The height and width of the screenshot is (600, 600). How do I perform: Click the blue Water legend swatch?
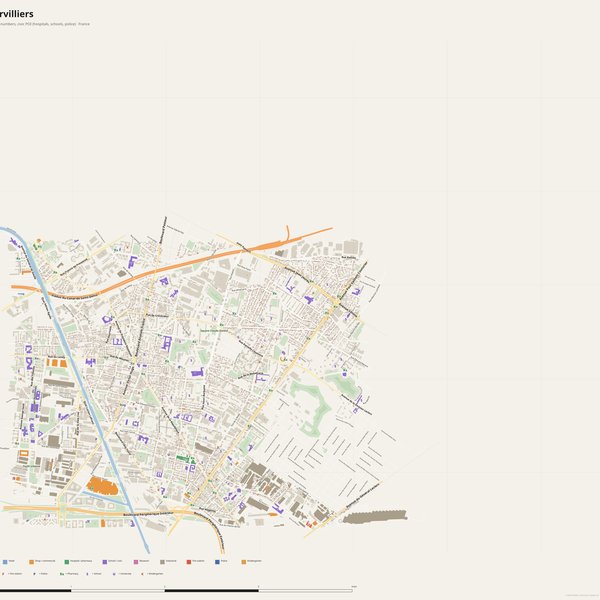coord(5,562)
